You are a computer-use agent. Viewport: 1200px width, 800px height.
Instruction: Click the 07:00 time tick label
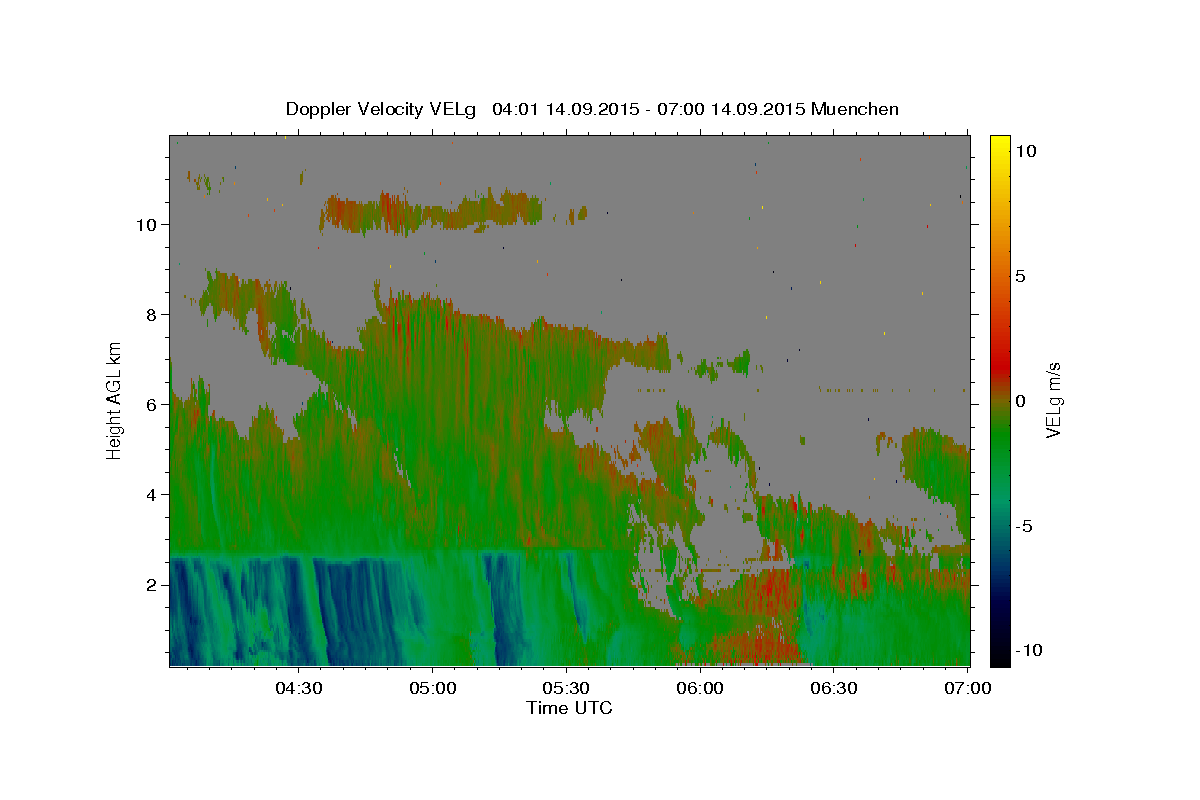coord(968,688)
